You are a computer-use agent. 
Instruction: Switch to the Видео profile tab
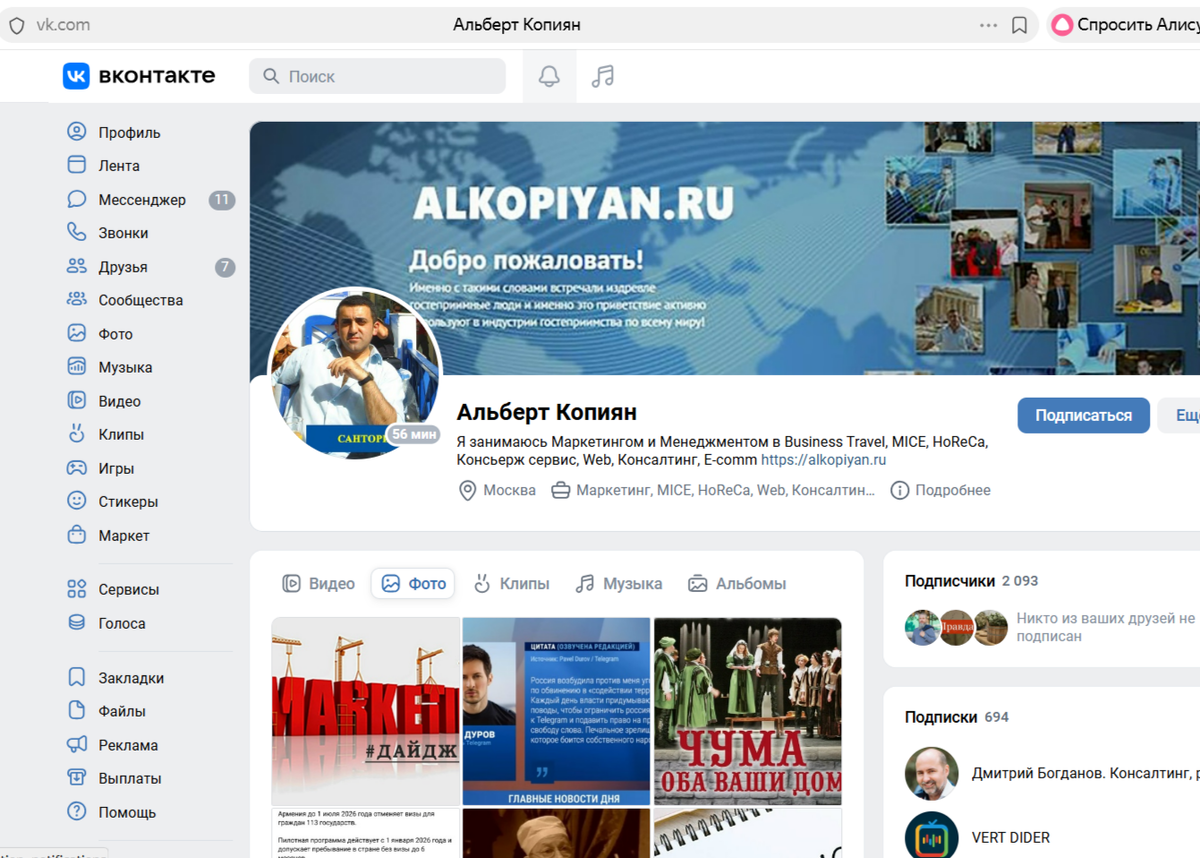[319, 583]
